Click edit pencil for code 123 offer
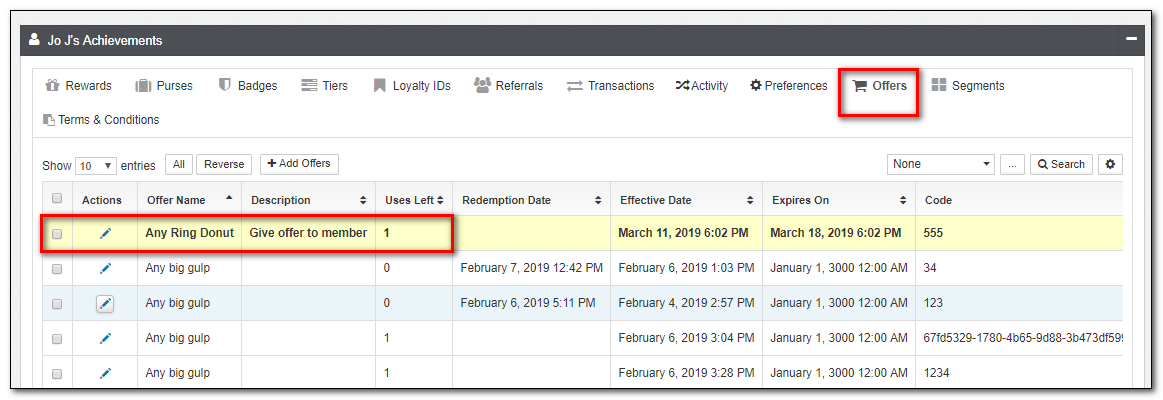 [105, 303]
